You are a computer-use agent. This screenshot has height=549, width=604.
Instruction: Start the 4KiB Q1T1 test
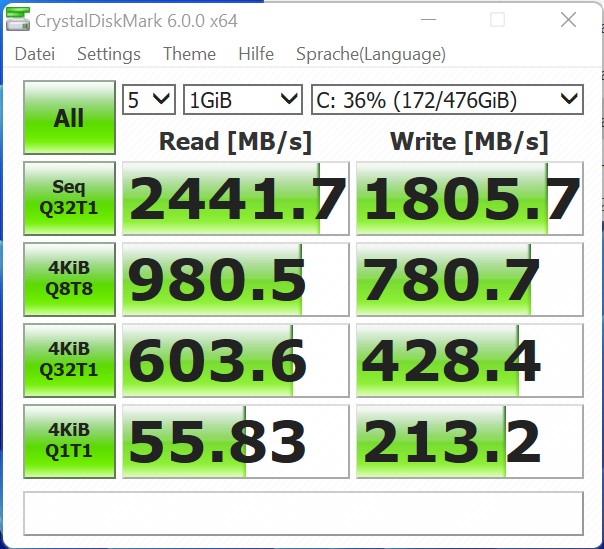69,441
